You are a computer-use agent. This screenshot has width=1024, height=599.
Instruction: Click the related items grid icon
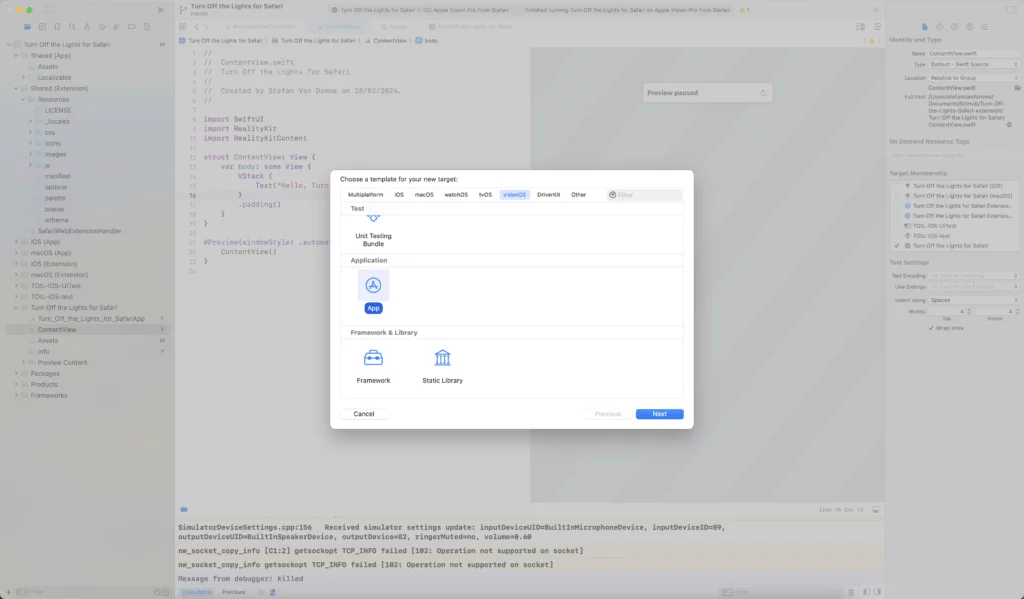[182, 27]
